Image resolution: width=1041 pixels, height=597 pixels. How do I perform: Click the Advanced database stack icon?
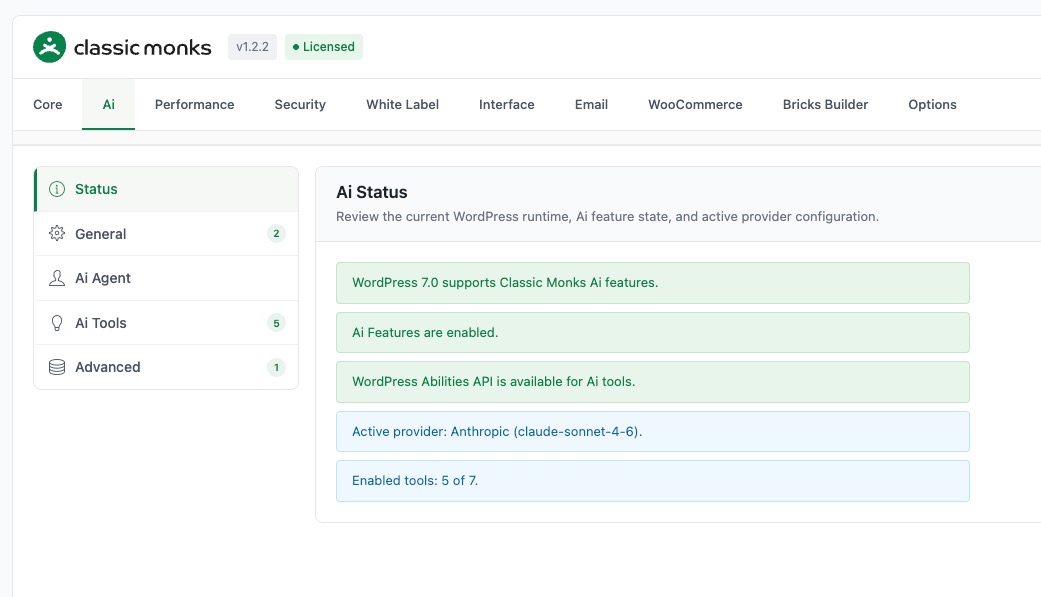[57, 367]
